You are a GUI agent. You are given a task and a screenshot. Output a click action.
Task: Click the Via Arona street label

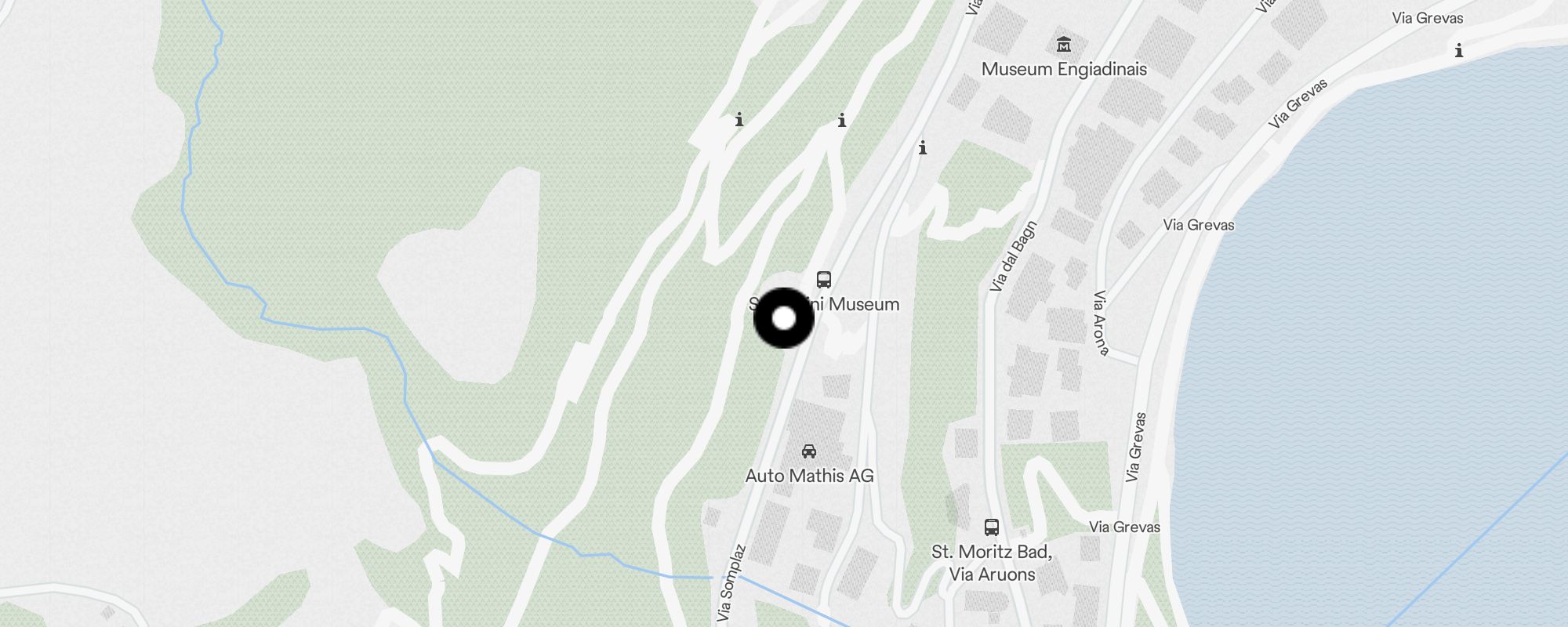coord(1101,323)
